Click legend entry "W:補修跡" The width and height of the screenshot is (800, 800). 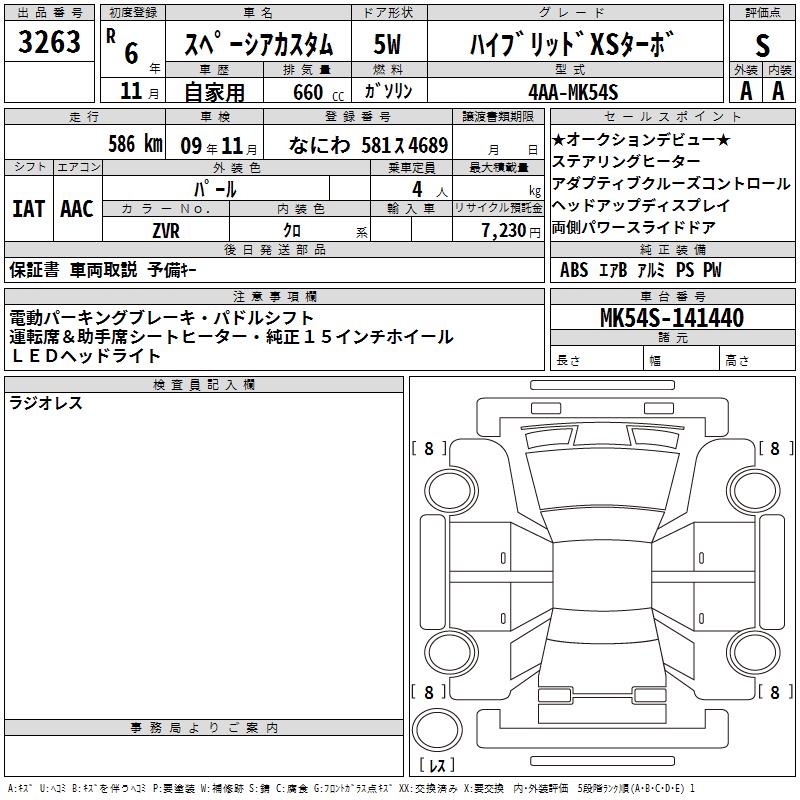[x=222, y=788]
